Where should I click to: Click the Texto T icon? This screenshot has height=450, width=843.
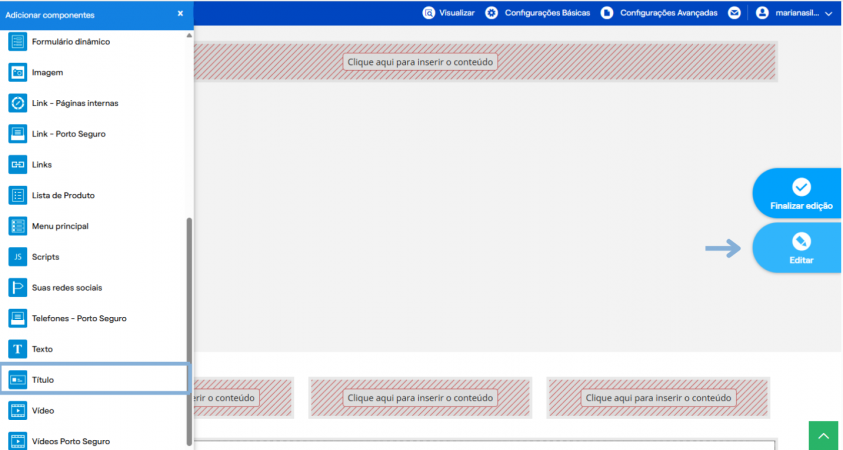(x=18, y=349)
